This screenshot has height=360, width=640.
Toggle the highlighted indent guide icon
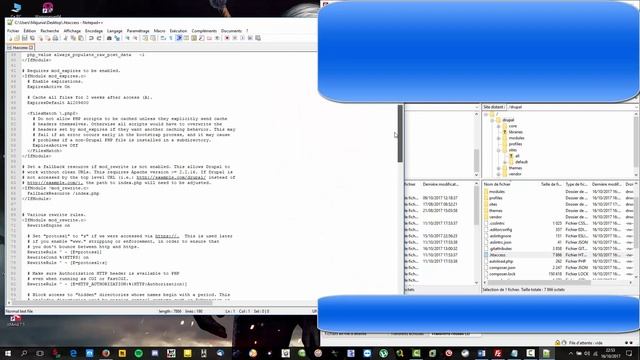click(x=179, y=38)
